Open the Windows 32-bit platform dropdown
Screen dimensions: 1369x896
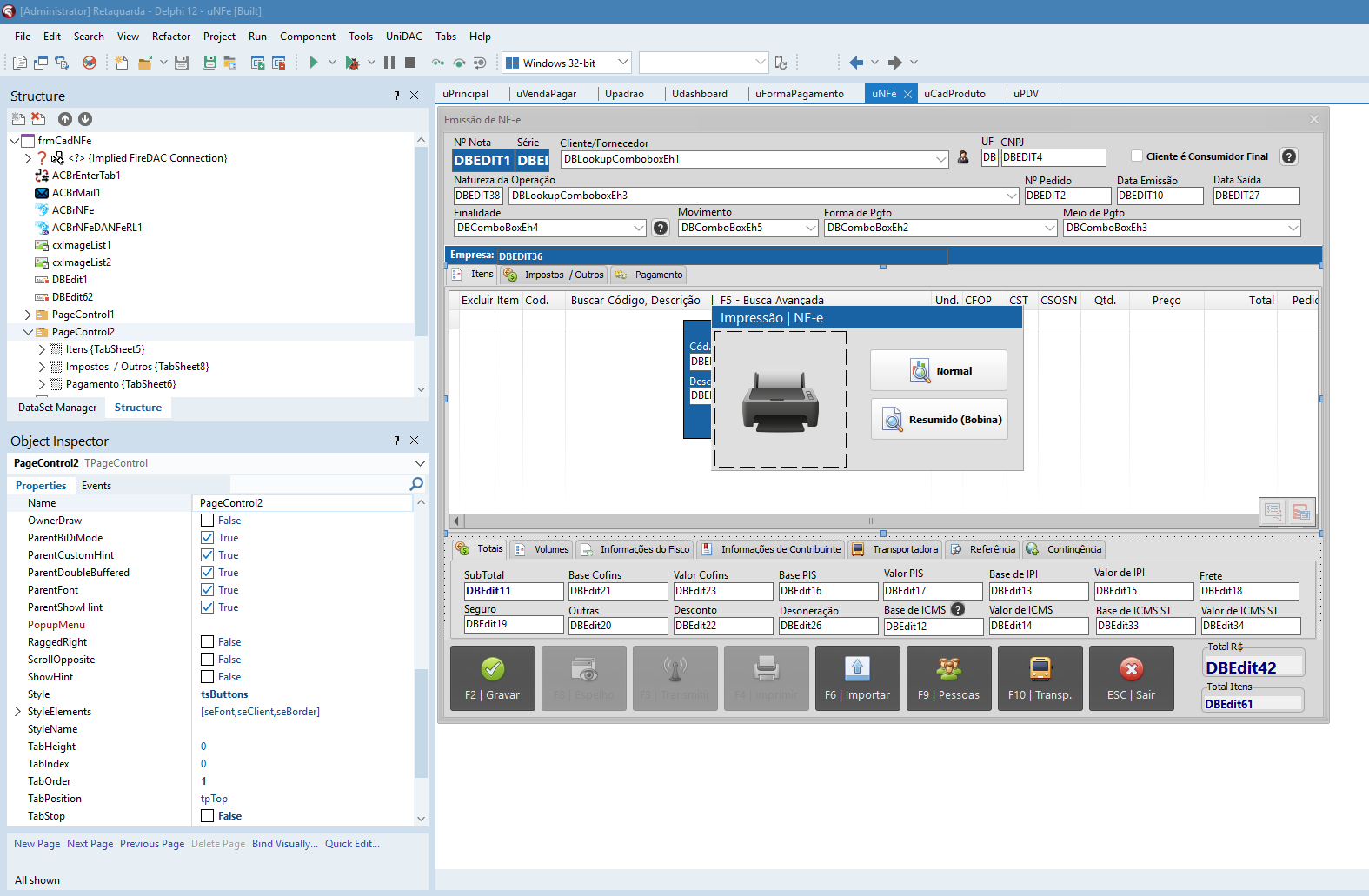coord(622,63)
